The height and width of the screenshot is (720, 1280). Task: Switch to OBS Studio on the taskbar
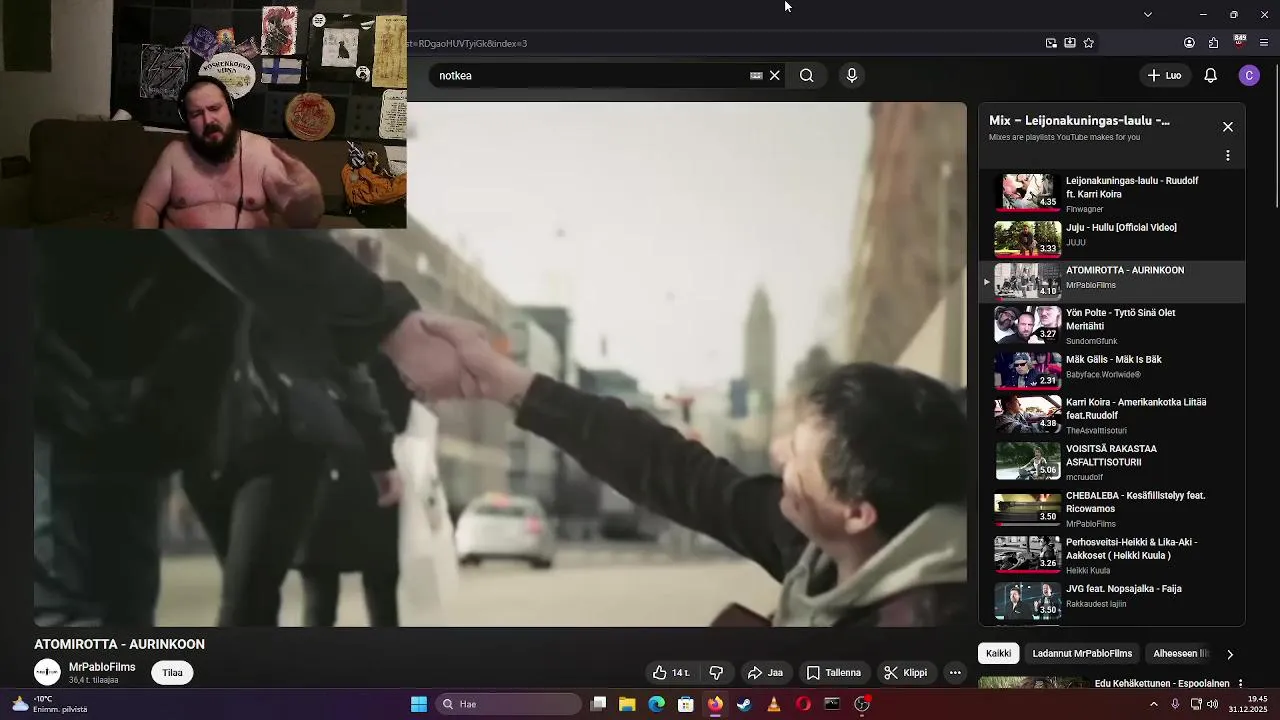[x=862, y=704]
